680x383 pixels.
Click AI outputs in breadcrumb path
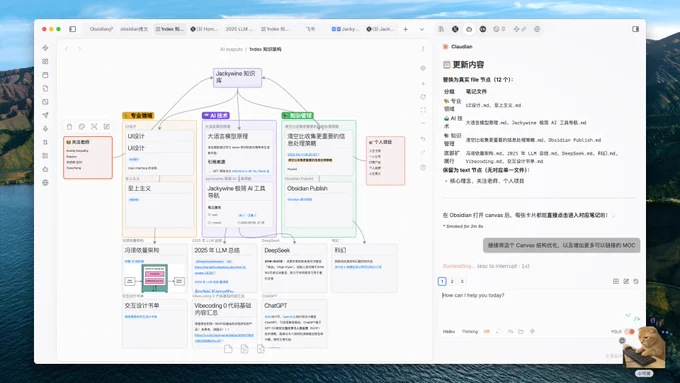[x=231, y=49]
